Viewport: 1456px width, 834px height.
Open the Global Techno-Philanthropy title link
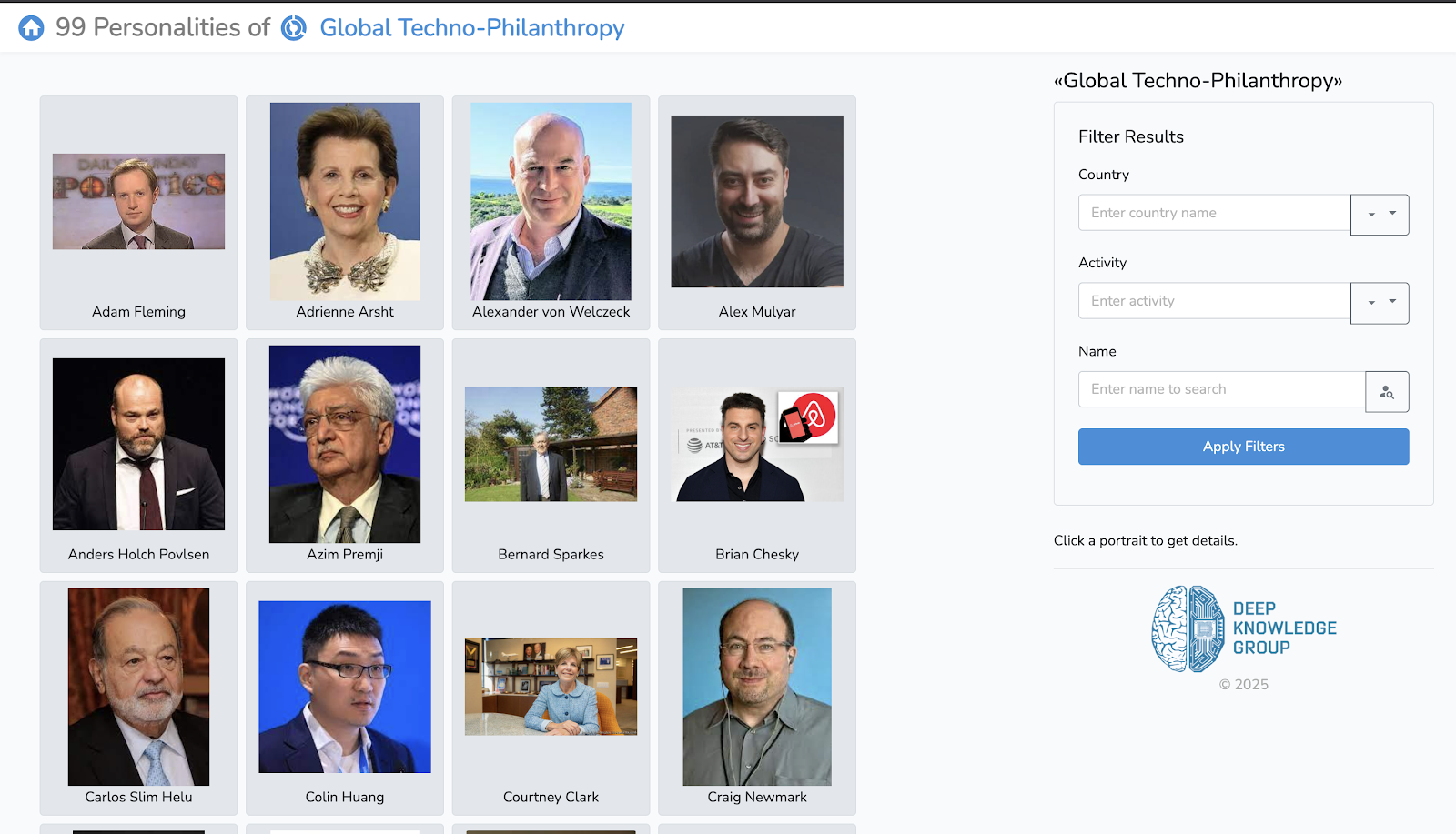[471, 28]
